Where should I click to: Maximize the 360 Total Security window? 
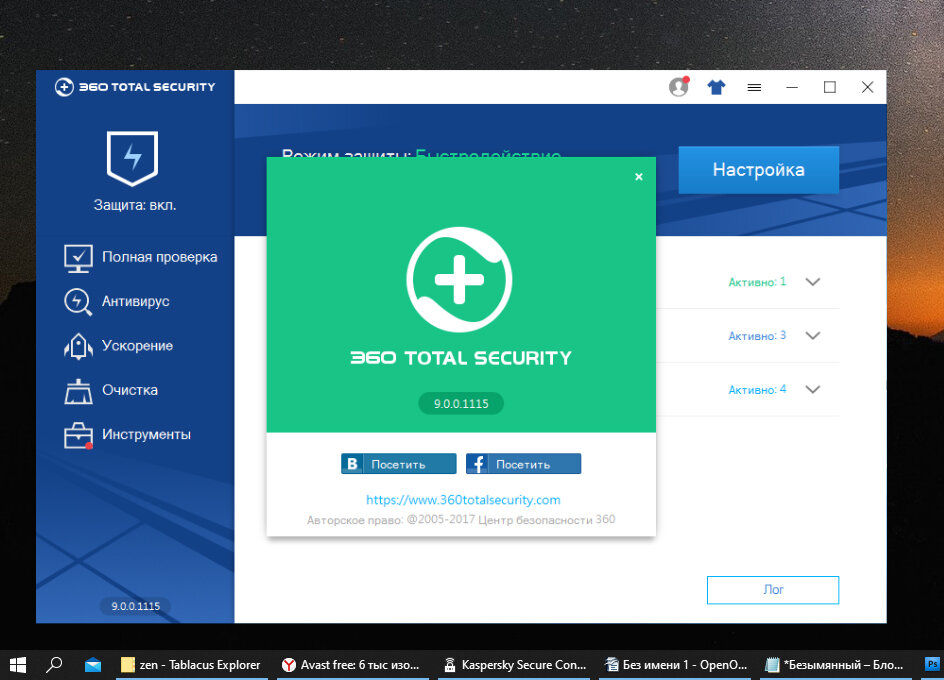(x=830, y=87)
